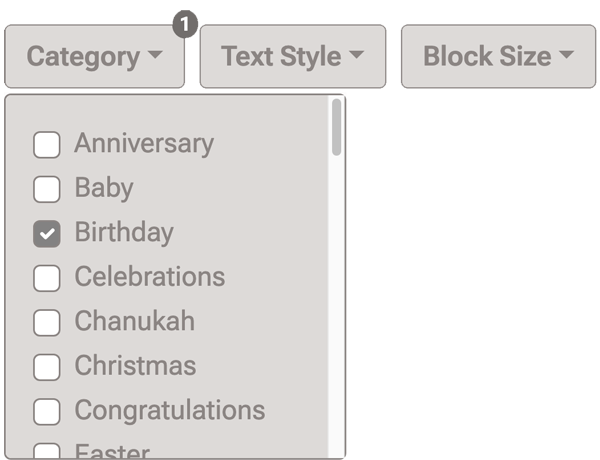Image resolution: width=600 pixels, height=460 pixels.
Task: Click the category list scrollbar thumb
Action: pyautogui.click(x=336, y=128)
